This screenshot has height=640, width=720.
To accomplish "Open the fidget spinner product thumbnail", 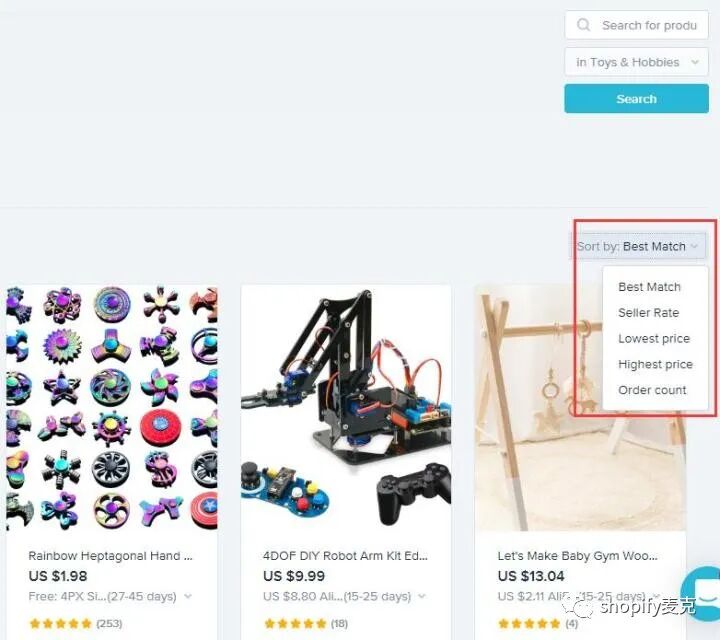I will click(112, 408).
